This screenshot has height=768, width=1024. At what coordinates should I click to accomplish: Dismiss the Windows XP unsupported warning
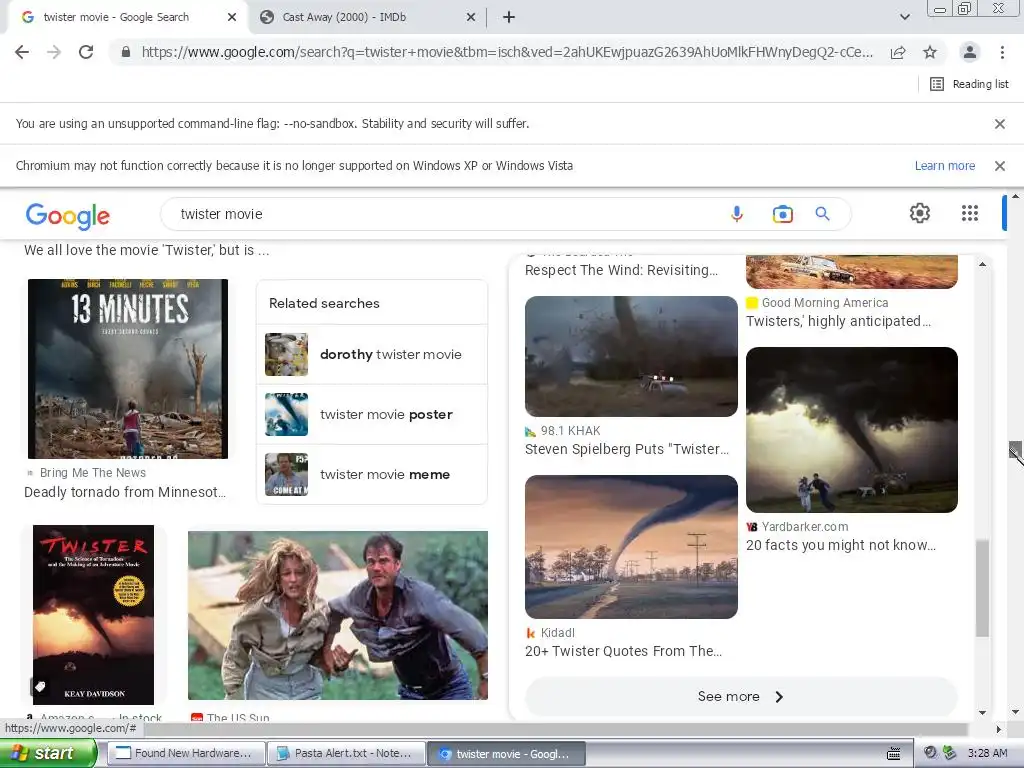999,166
